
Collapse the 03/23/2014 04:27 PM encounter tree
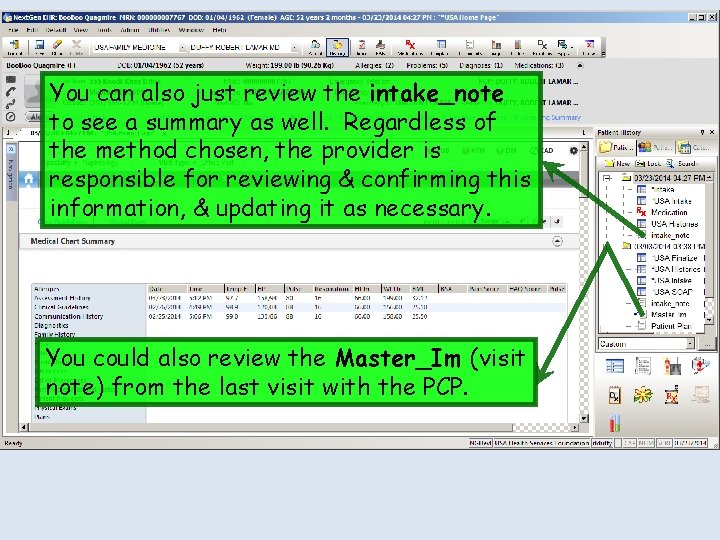pos(607,178)
